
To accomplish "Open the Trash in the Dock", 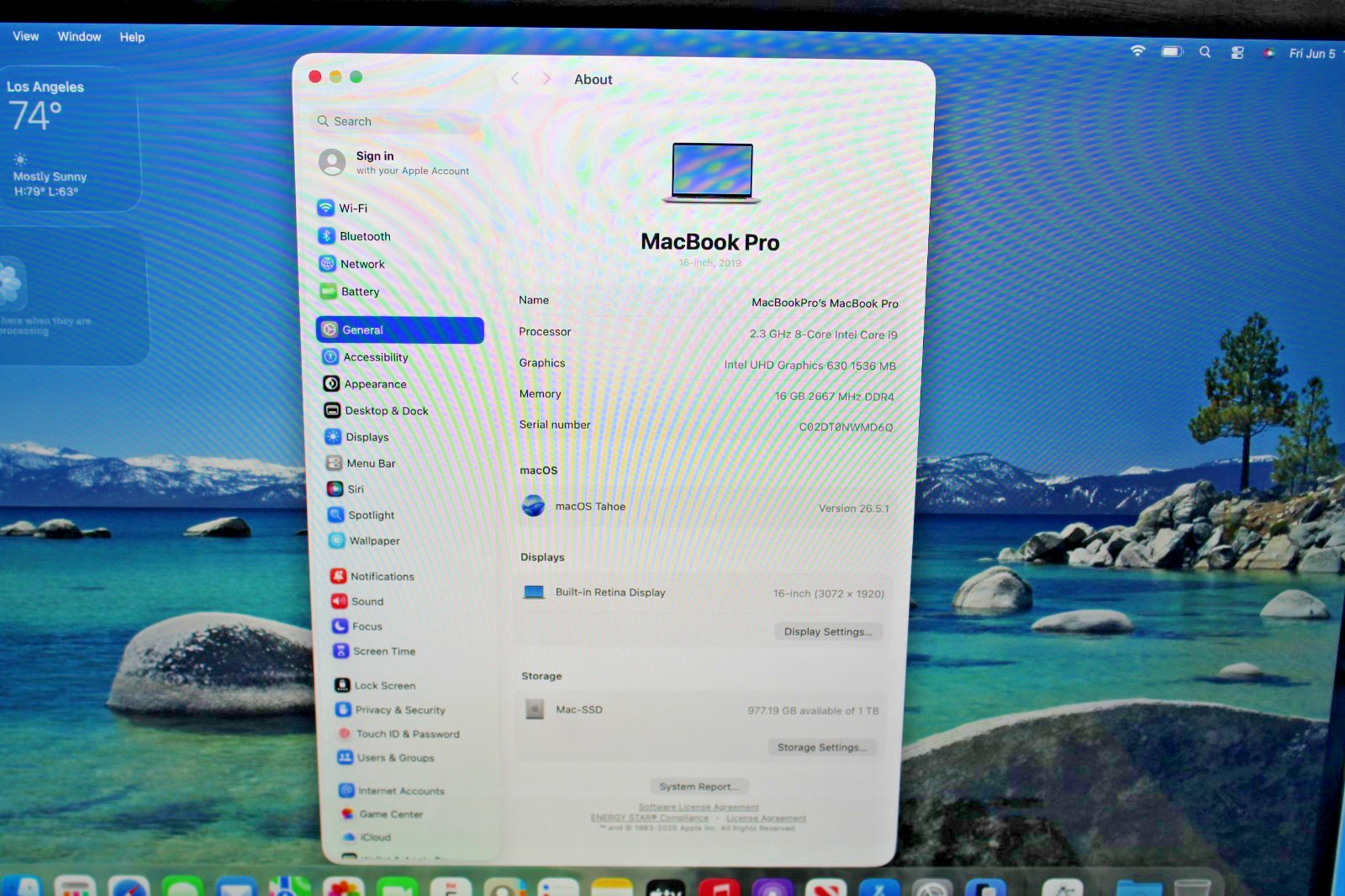I will click(x=1192, y=888).
